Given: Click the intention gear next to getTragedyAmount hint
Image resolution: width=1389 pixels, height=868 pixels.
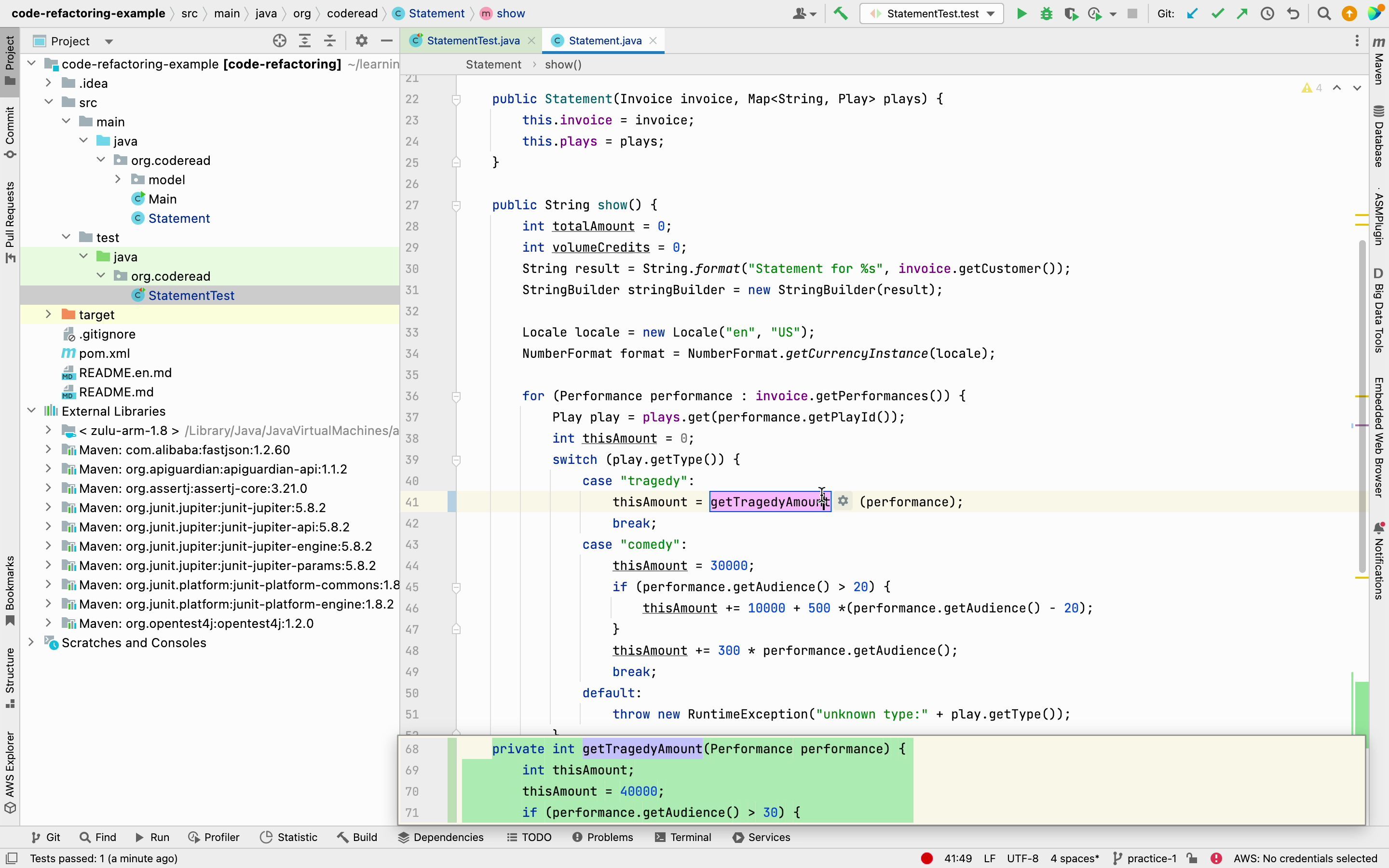Looking at the screenshot, I should click(843, 501).
